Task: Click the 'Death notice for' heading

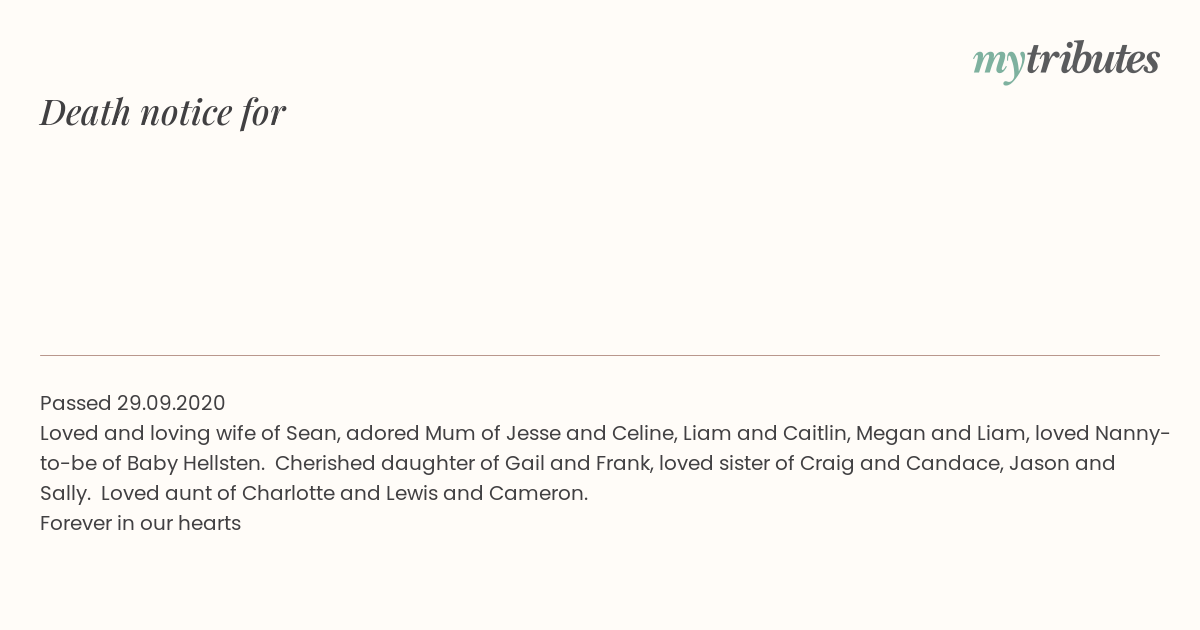Action: tap(163, 112)
